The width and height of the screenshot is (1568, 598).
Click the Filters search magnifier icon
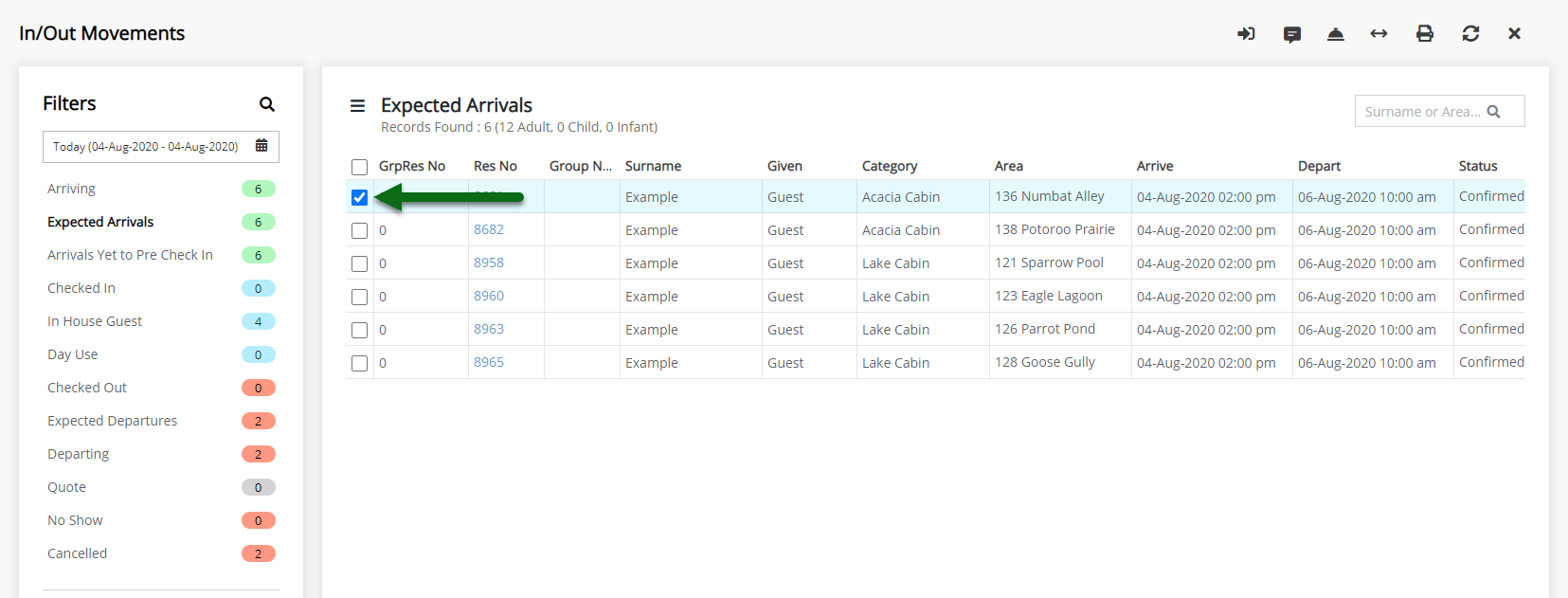[x=267, y=104]
